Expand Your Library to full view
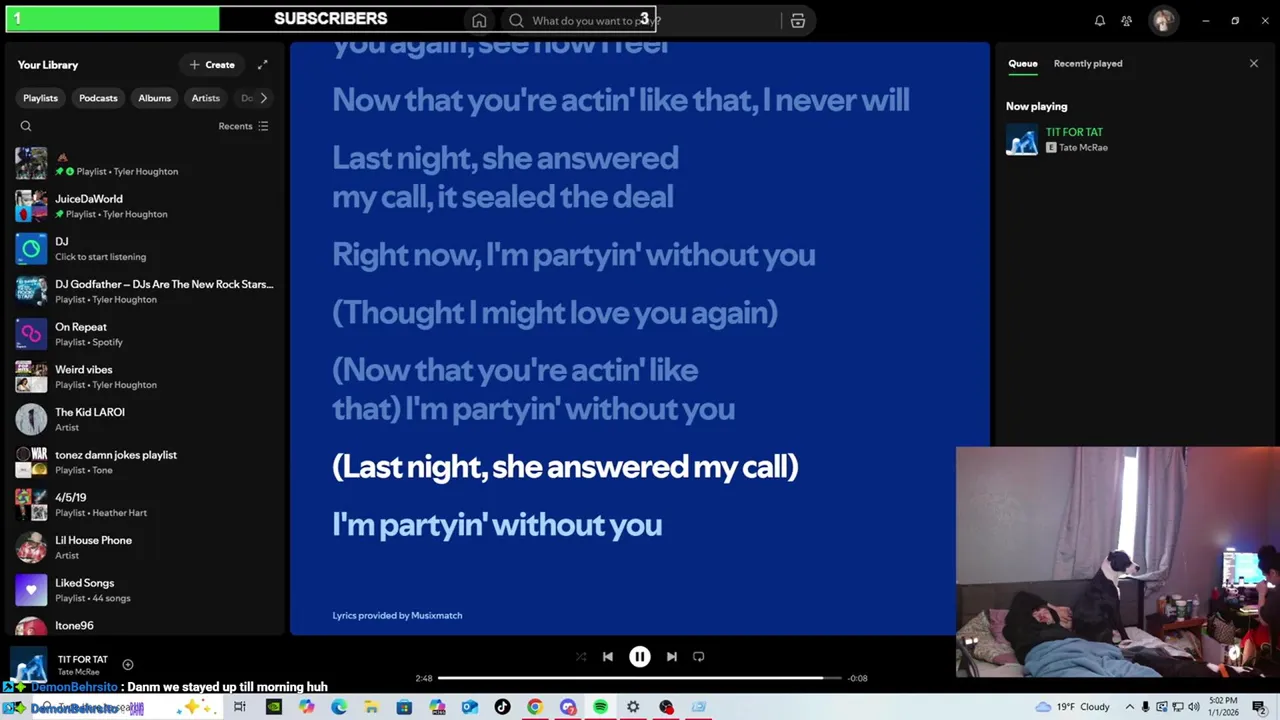This screenshot has width=1280, height=720. [x=263, y=65]
